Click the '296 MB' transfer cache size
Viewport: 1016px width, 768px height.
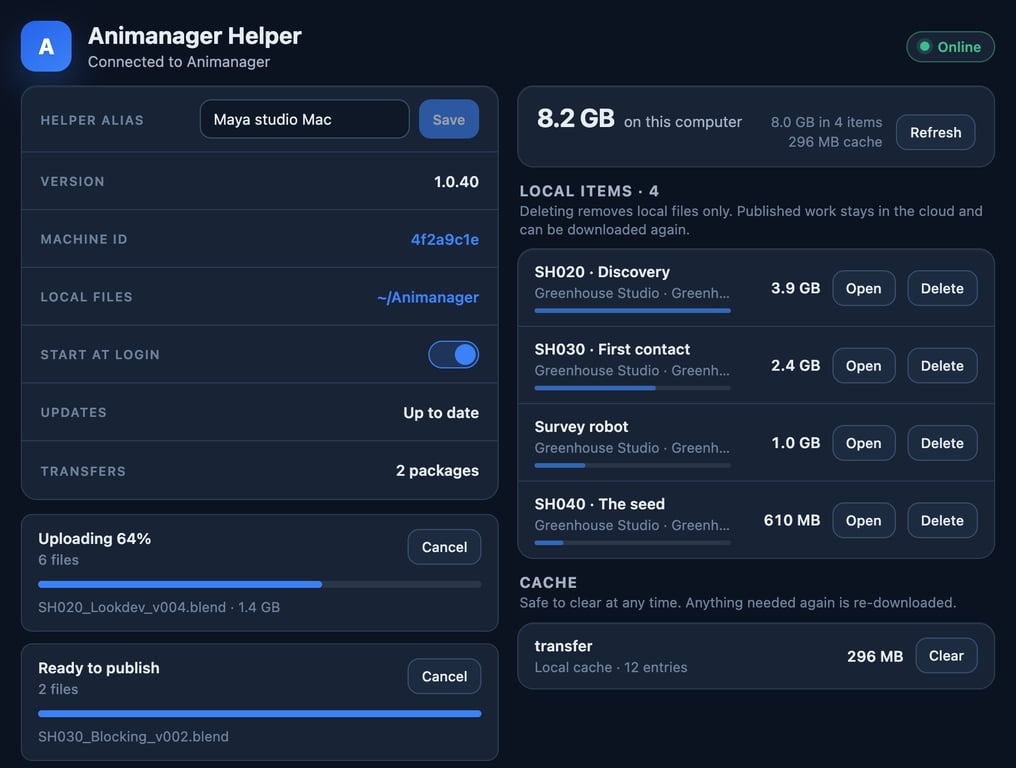tap(874, 657)
